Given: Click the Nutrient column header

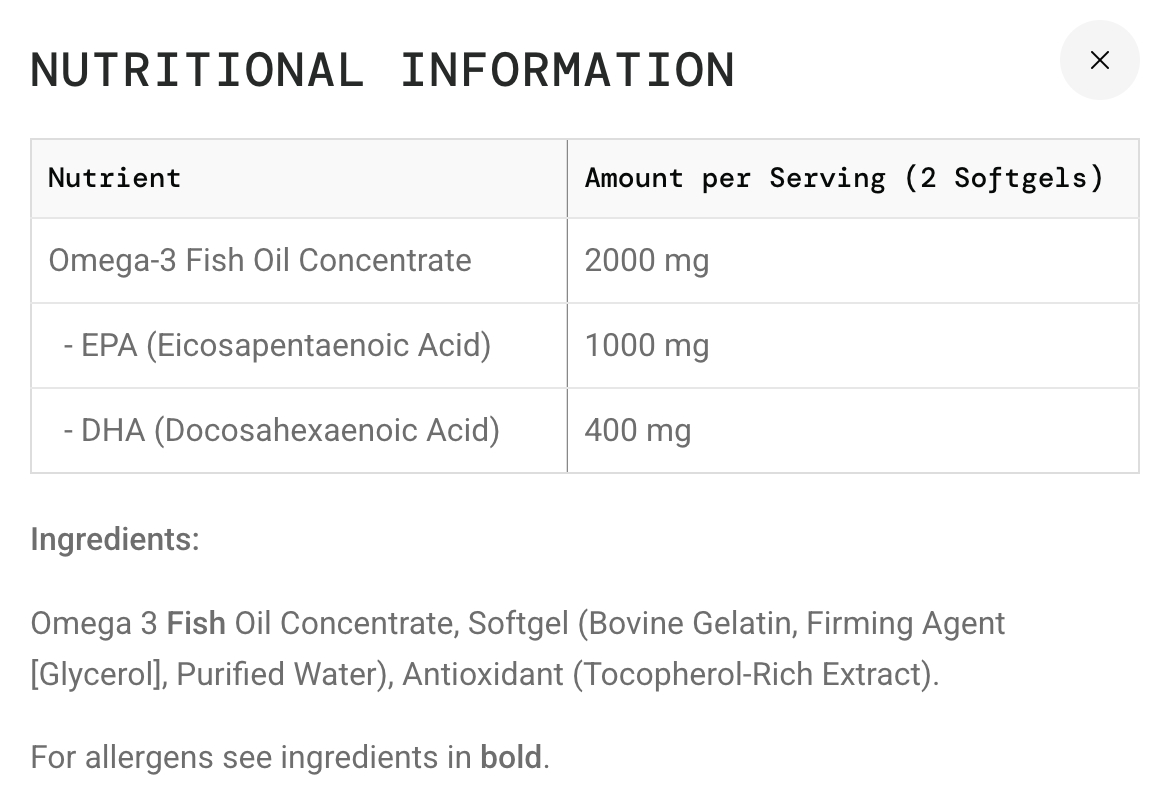Looking at the screenshot, I should tap(114, 178).
